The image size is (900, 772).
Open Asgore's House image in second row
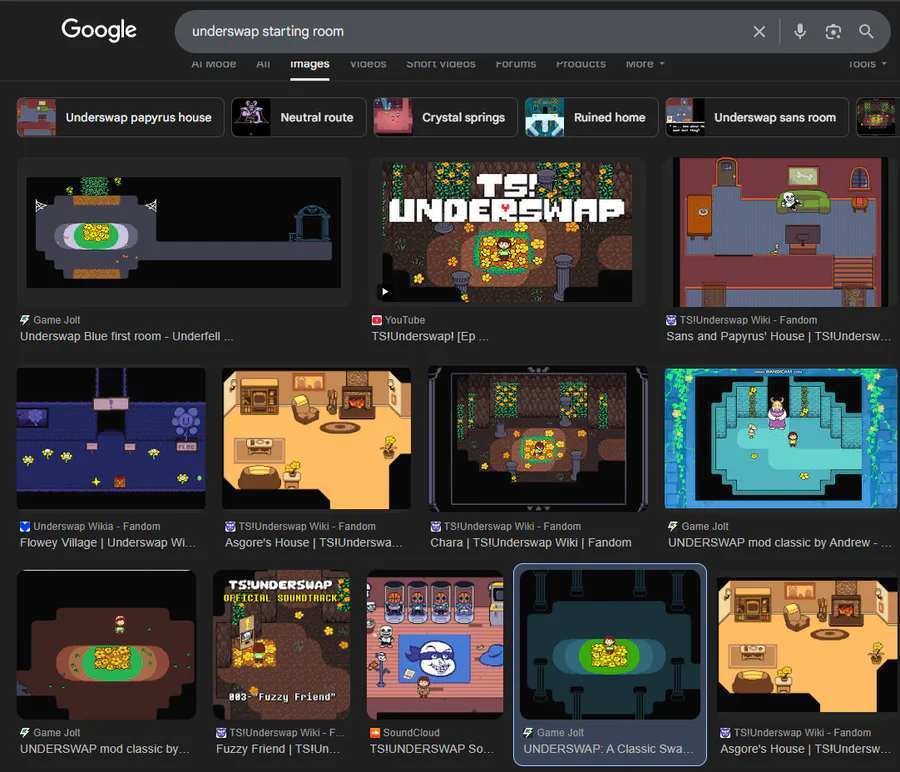[x=316, y=439]
